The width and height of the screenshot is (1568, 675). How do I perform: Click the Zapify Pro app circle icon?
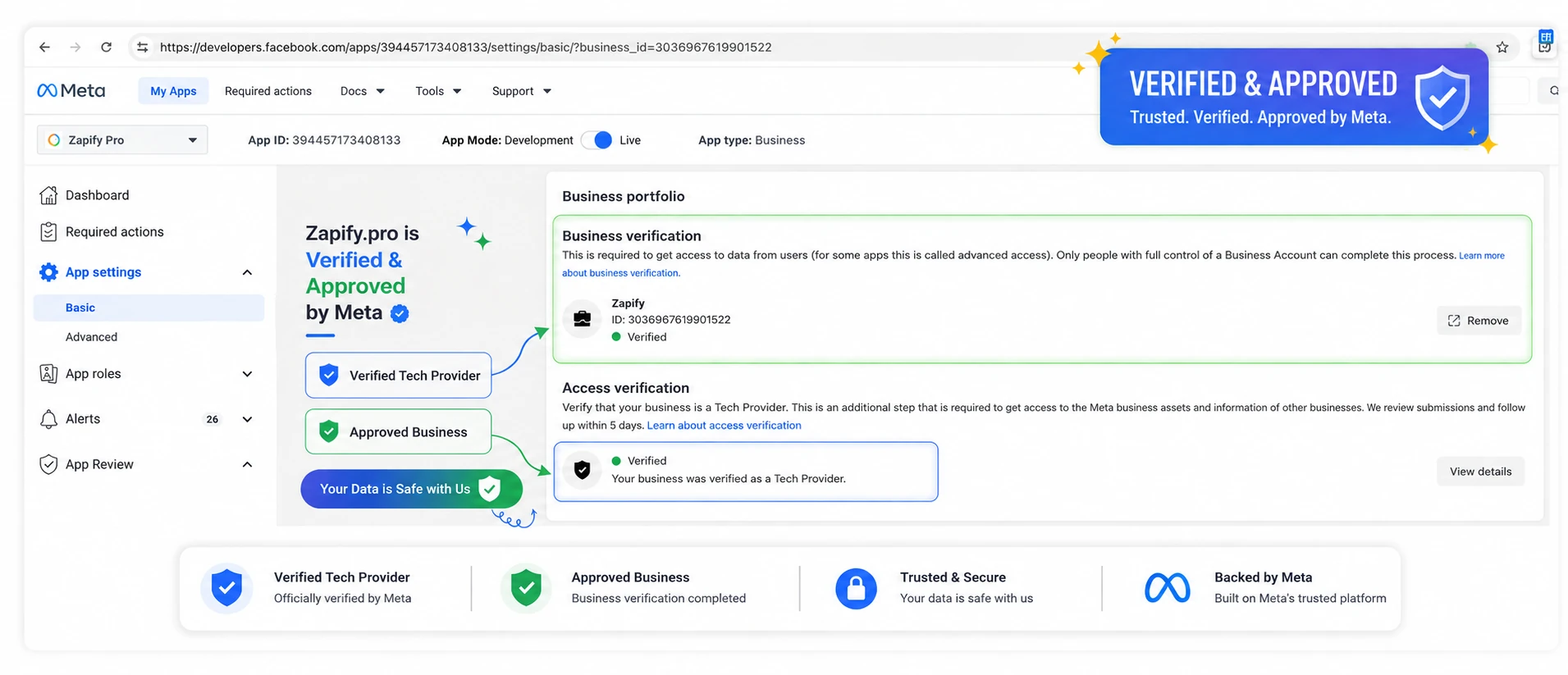tap(54, 140)
